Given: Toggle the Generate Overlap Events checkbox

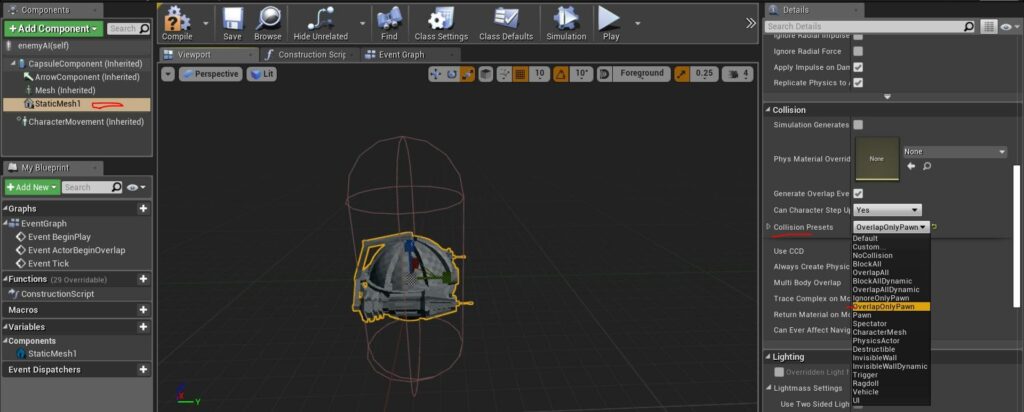Looking at the screenshot, I should pyautogui.click(x=858, y=193).
